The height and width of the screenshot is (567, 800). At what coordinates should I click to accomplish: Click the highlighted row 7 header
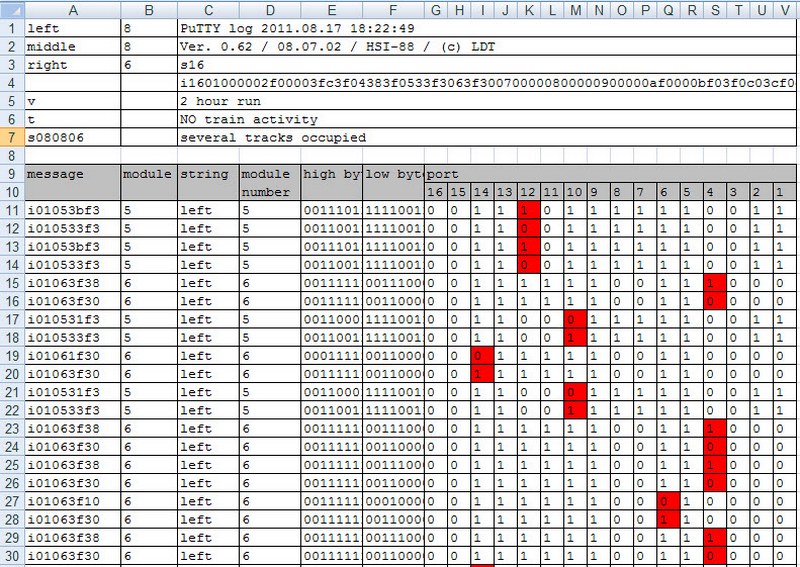pos(12,137)
